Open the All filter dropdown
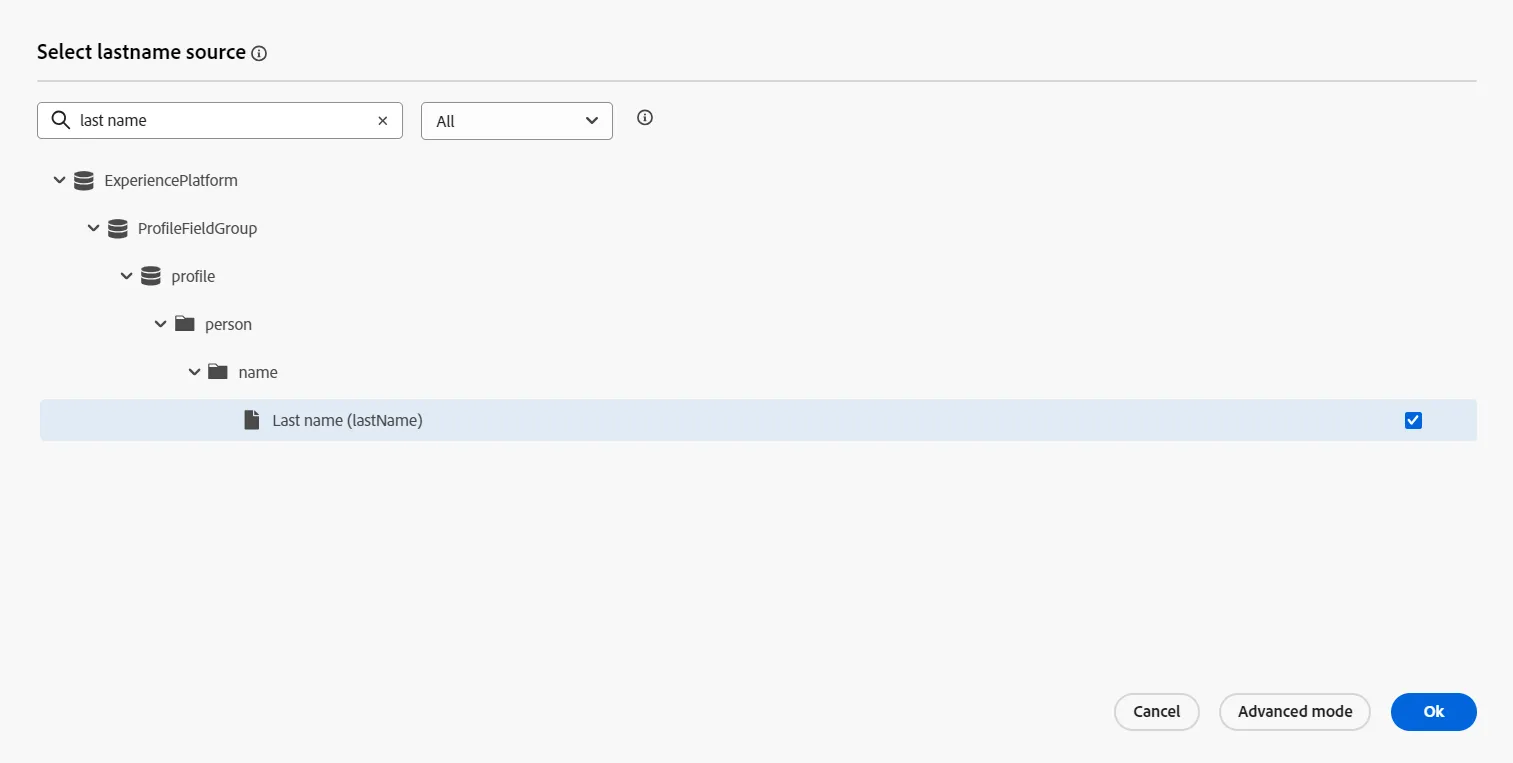The image size is (1513, 763). point(517,120)
